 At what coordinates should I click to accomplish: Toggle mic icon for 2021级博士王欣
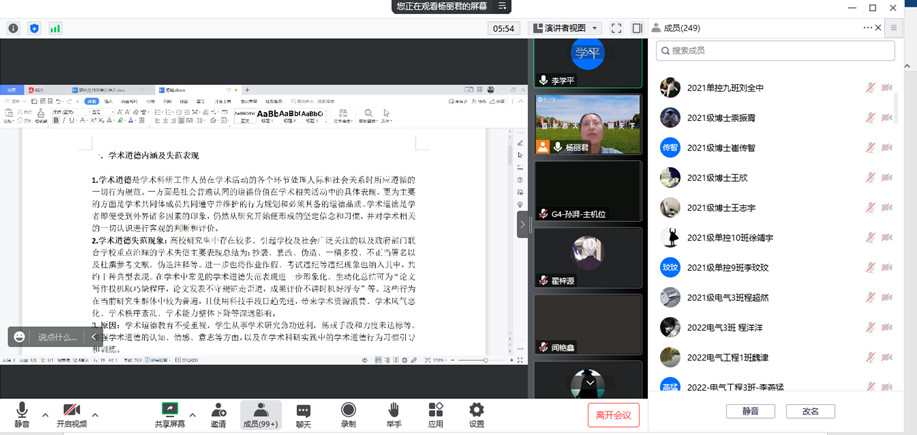(870, 178)
